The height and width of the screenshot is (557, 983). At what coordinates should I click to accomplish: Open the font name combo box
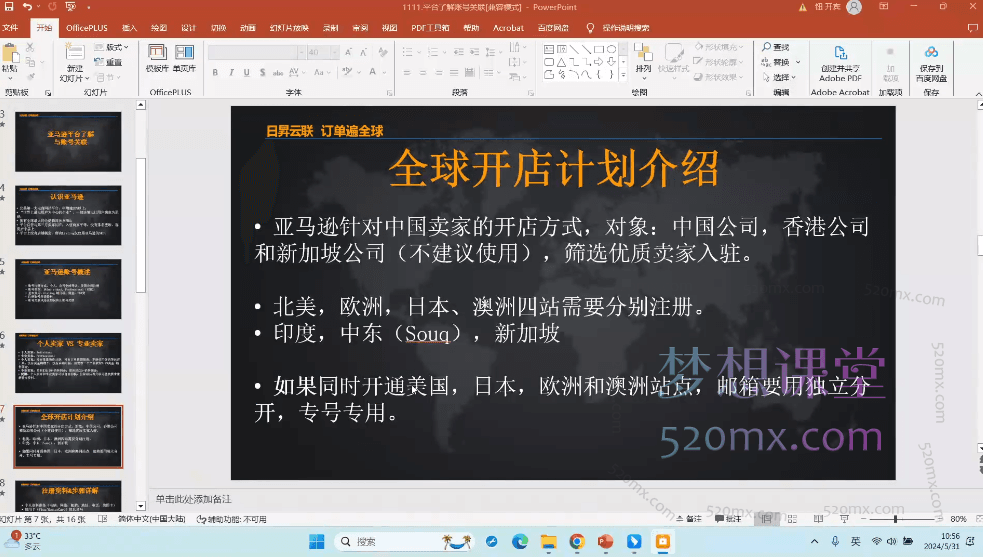pos(256,52)
